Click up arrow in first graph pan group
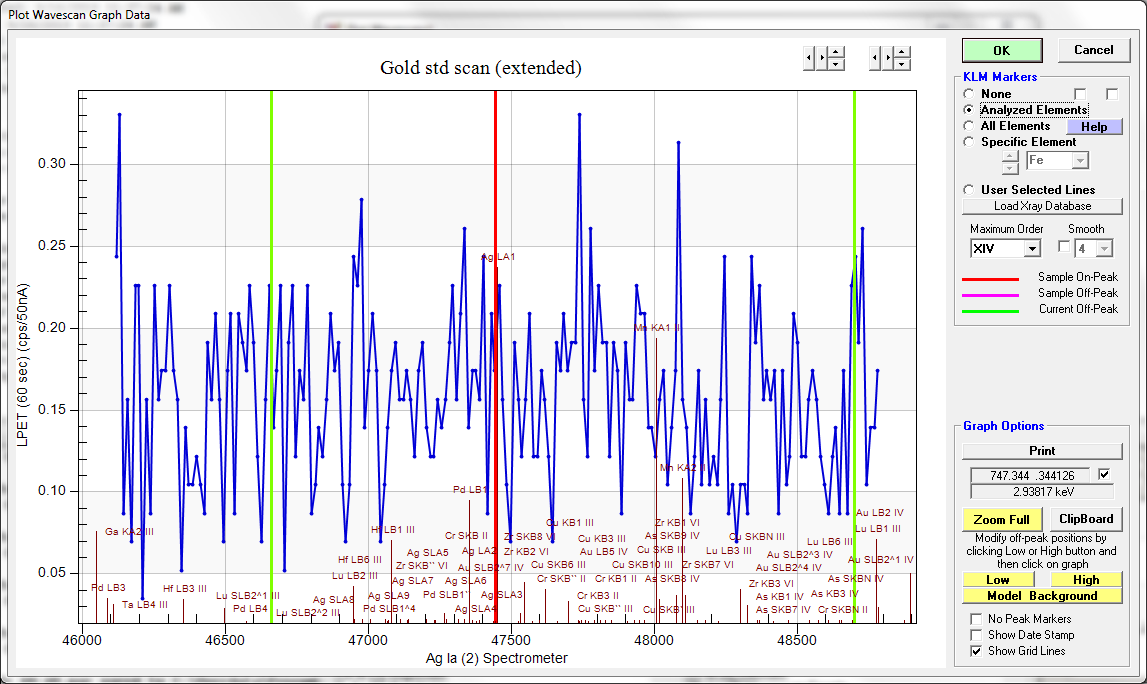Image resolution: width=1147 pixels, height=684 pixels. coord(836,52)
